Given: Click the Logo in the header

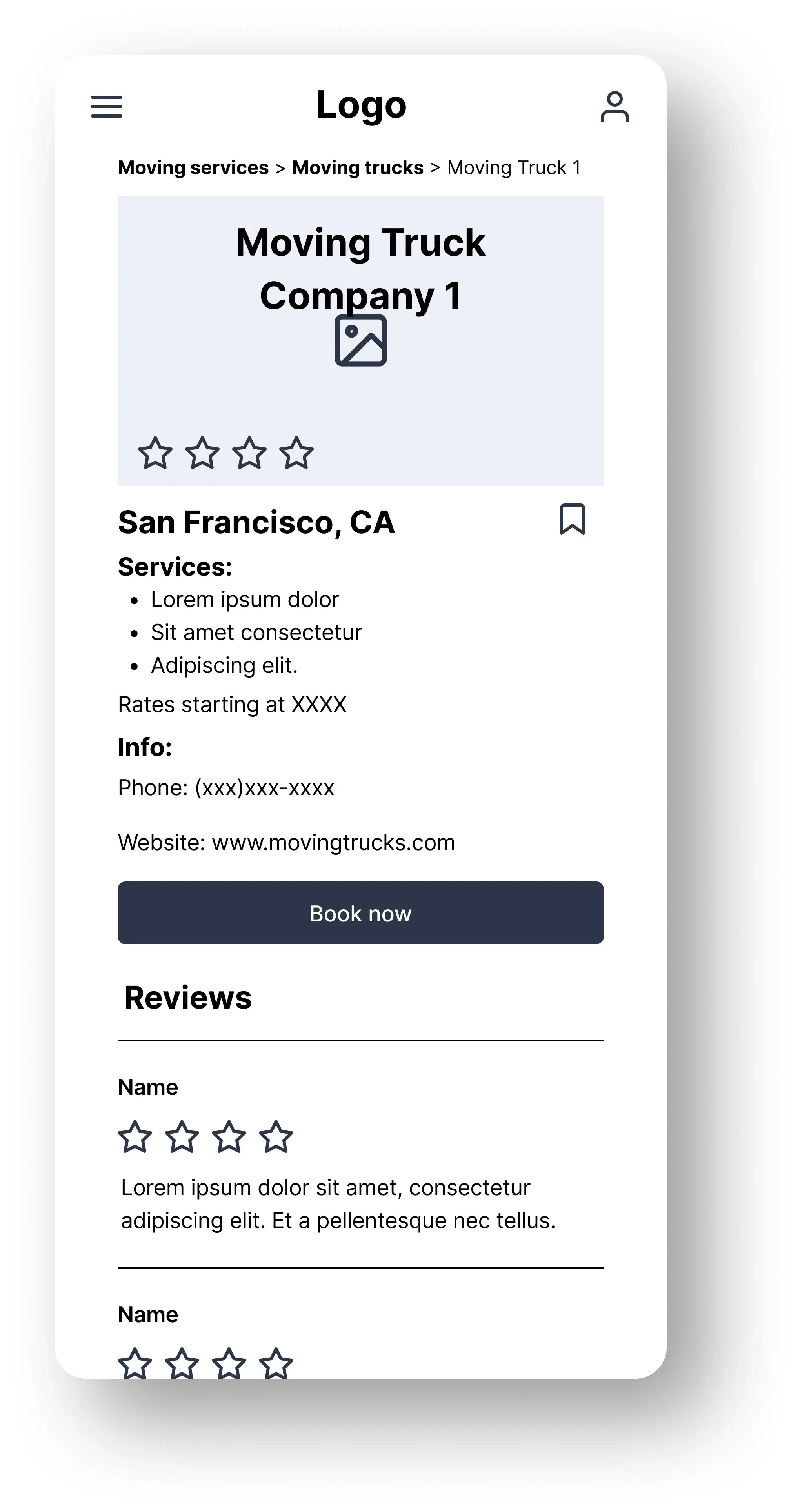Looking at the screenshot, I should [361, 105].
